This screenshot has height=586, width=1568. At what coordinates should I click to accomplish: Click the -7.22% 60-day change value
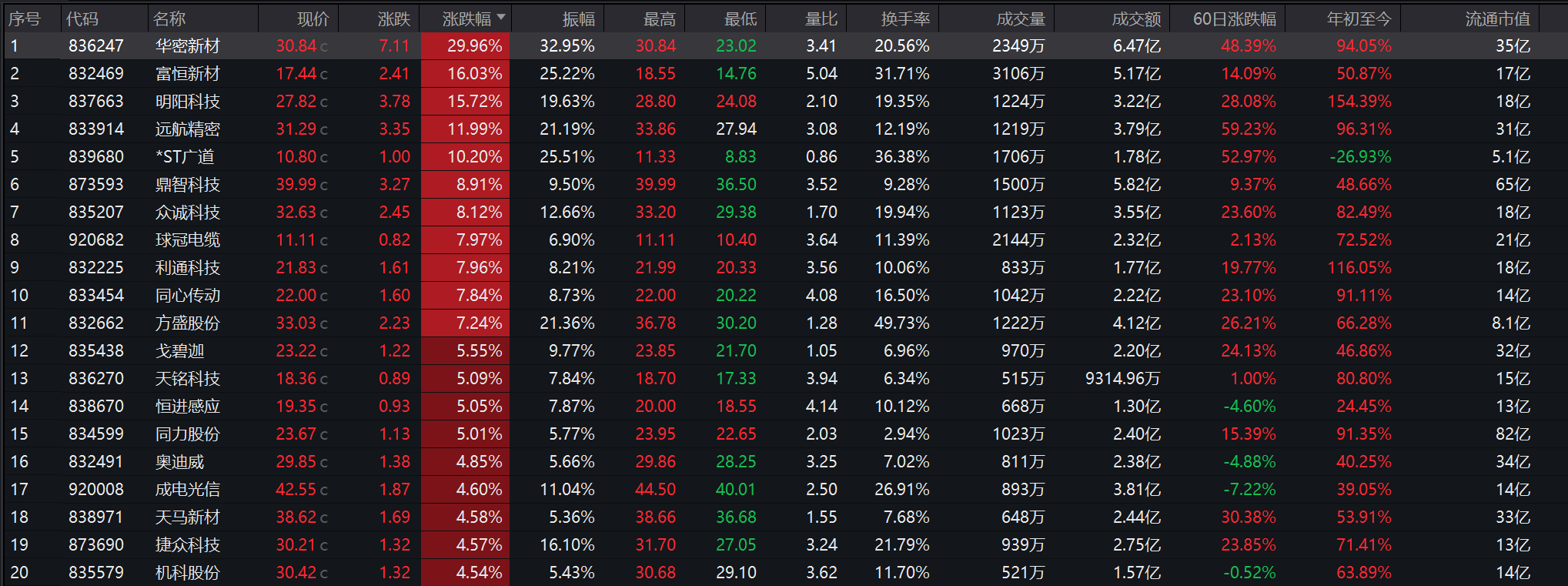[1250, 490]
